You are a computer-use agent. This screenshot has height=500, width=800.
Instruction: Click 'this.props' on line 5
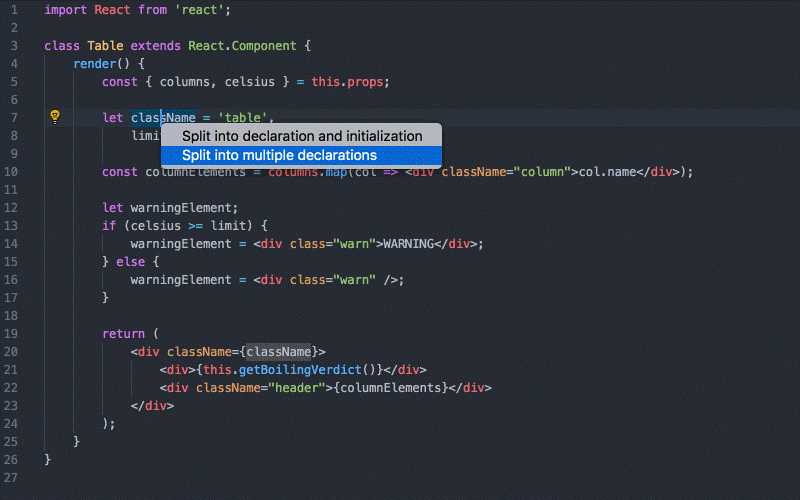tap(347, 82)
